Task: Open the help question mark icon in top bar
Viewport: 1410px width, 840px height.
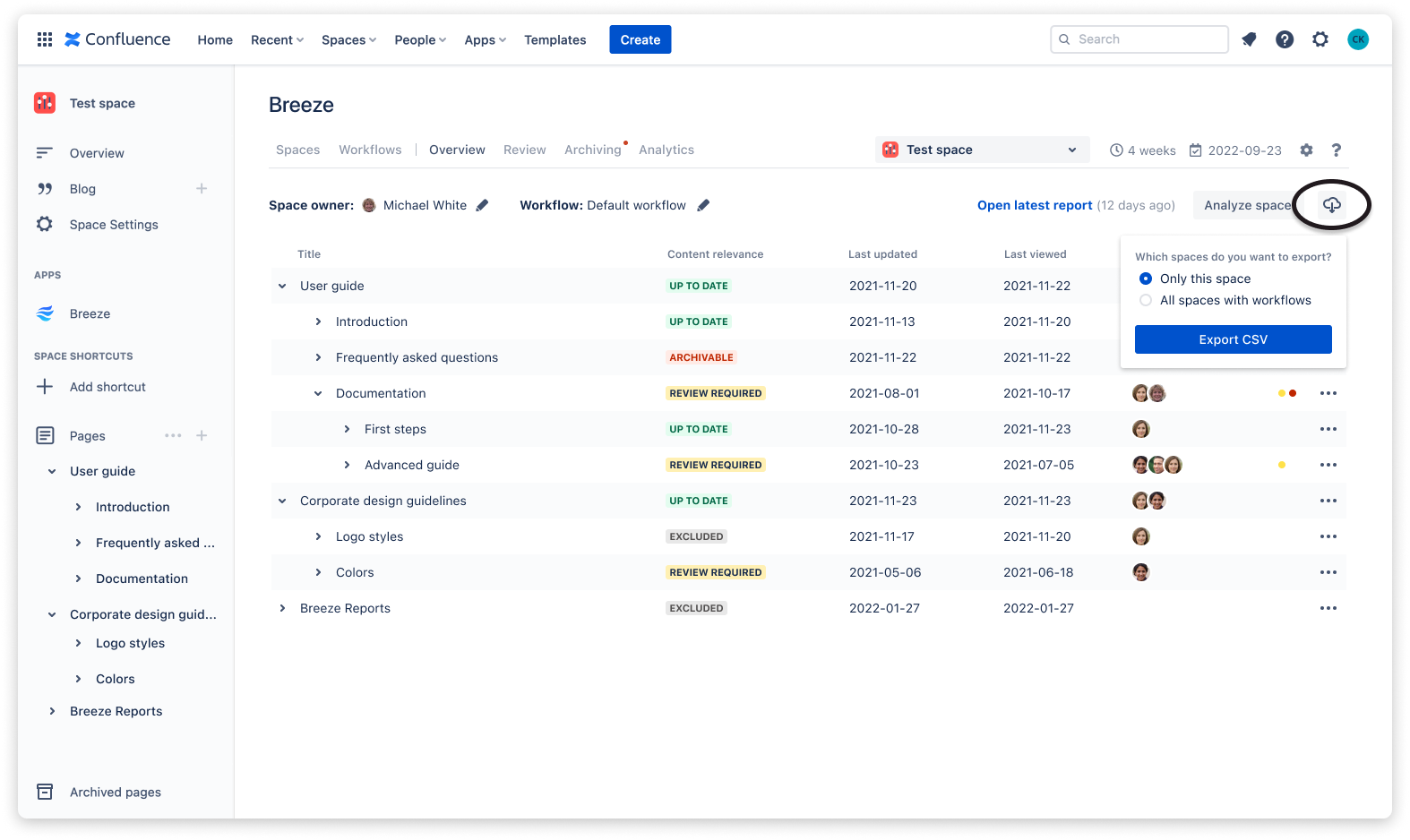Action: coord(1285,39)
